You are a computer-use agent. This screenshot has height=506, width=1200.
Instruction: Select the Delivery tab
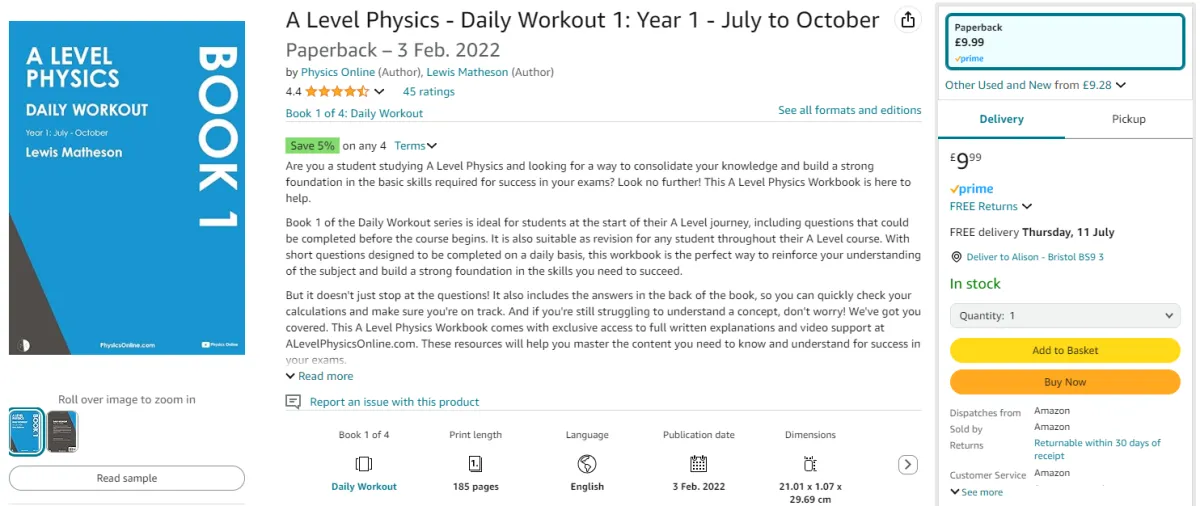coord(1001,119)
